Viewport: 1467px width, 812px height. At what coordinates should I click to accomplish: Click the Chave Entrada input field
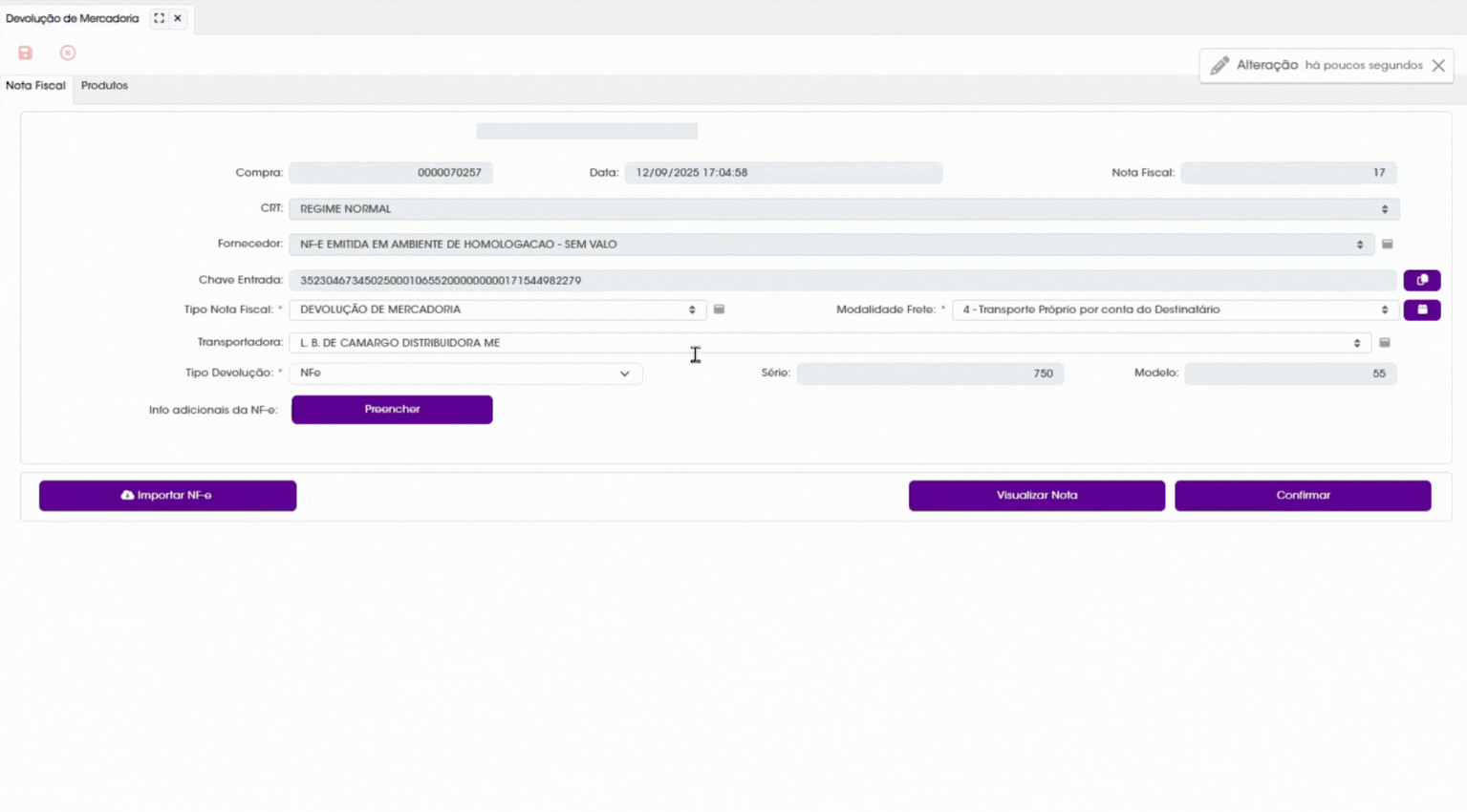point(843,281)
